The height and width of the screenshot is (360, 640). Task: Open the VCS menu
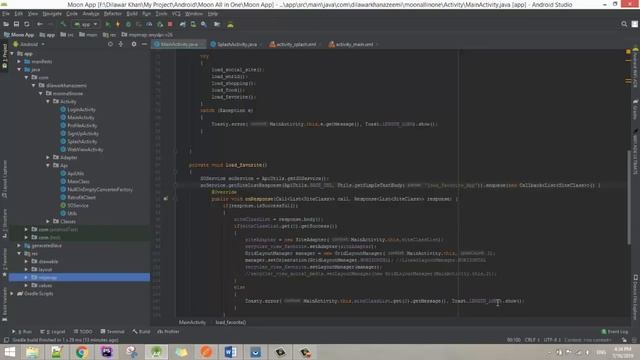click(176, 14)
